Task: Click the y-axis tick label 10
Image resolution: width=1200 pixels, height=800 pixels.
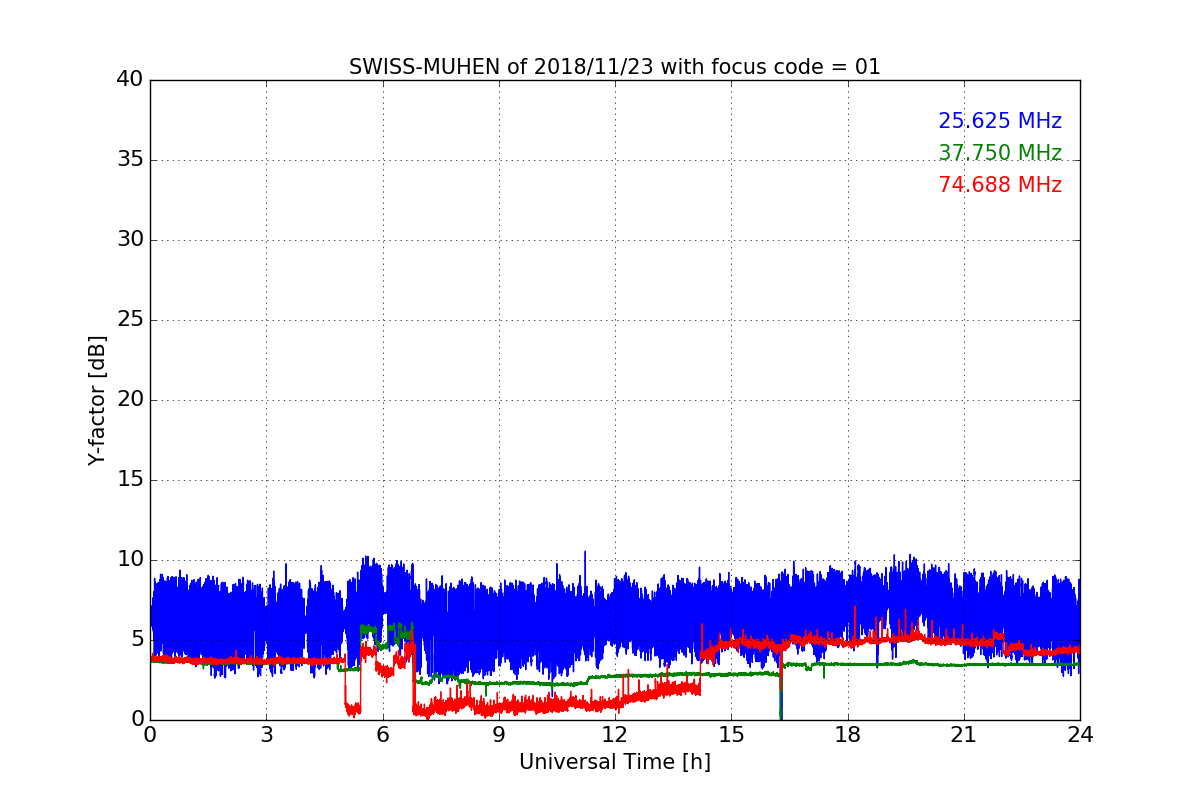Action: click(x=130, y=560)
